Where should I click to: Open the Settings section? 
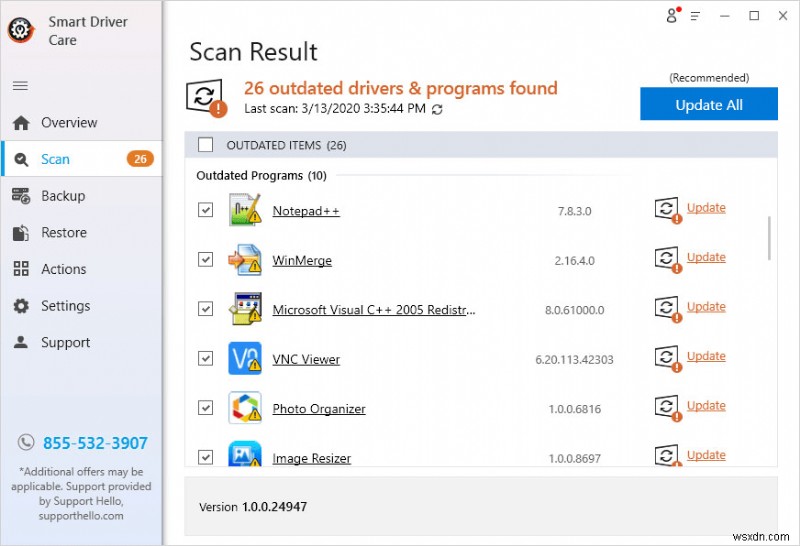82,306
